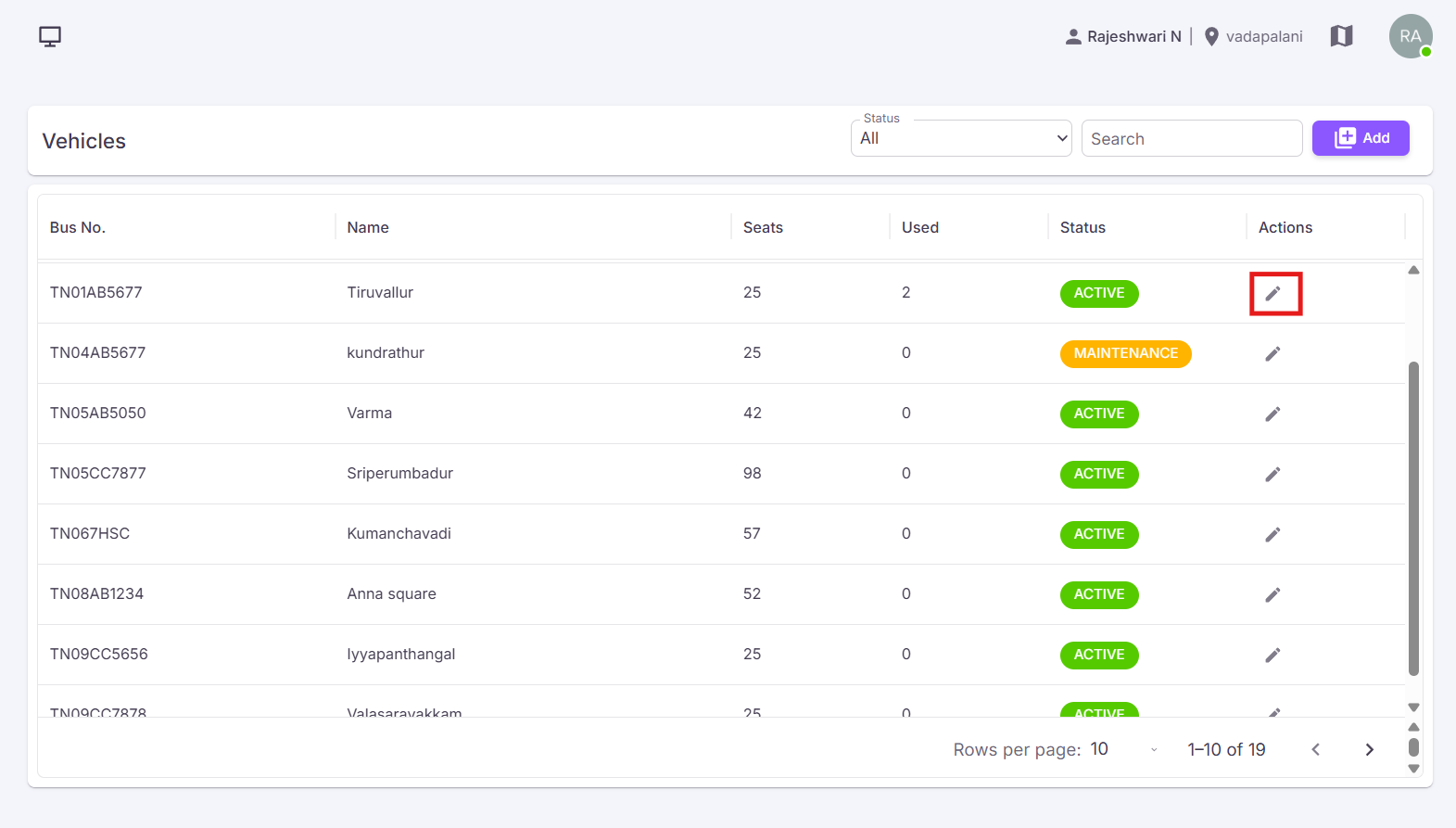Click the monitor icon at top left

tap(50, 36)
